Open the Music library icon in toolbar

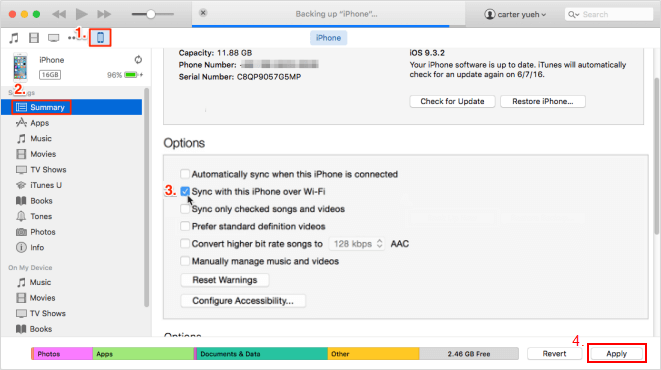(x=14, y=38)
